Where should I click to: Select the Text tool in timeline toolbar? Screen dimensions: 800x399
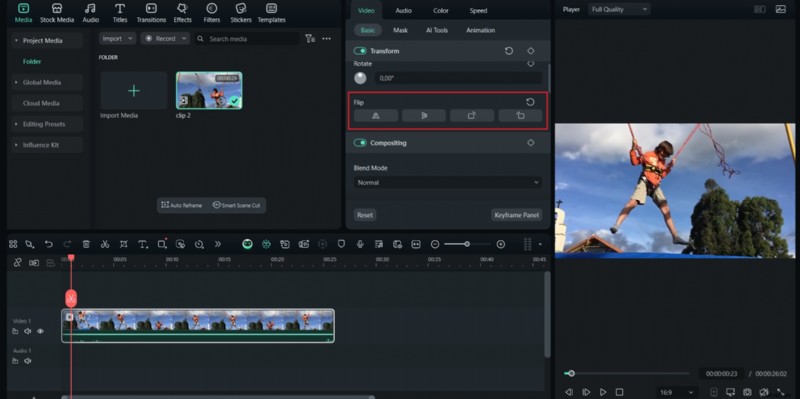point(143,244)
